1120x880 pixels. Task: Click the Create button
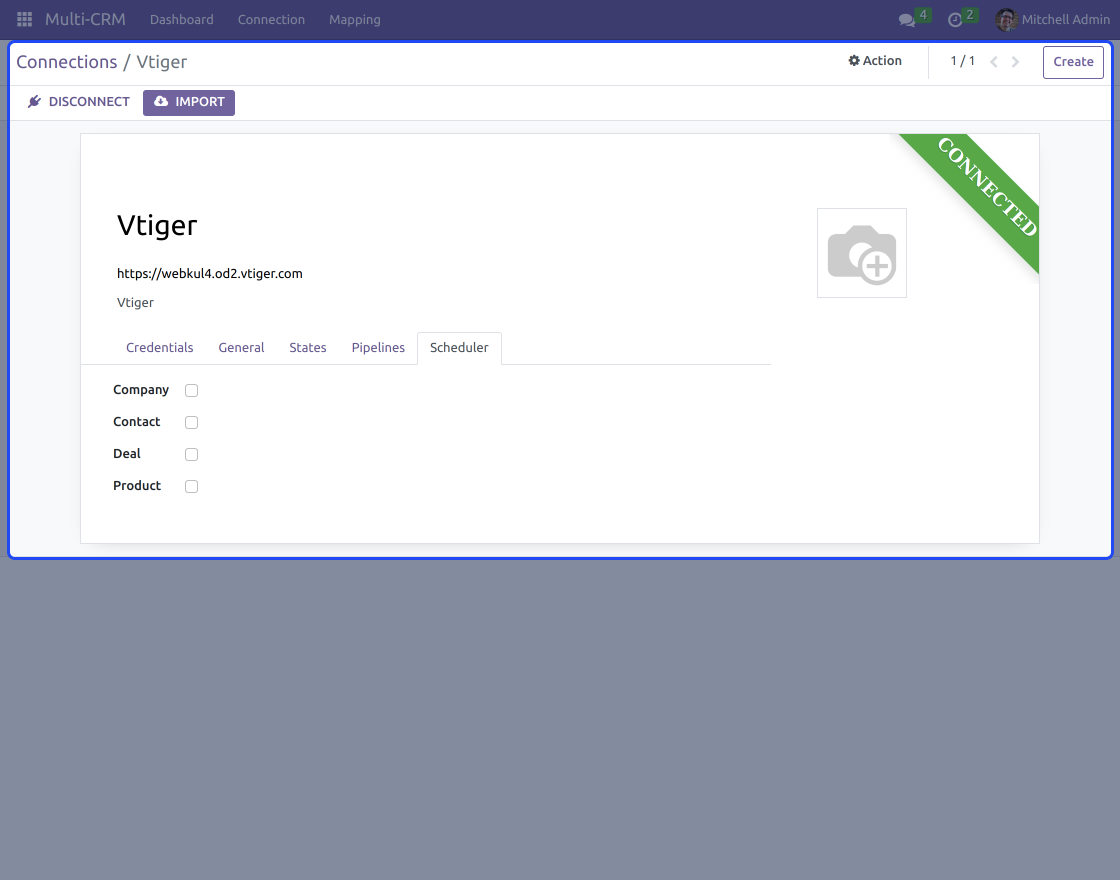point(1073,62)
